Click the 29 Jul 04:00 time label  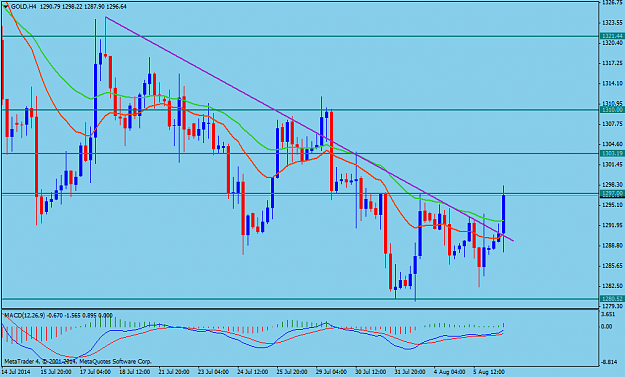tap(332, 372)
